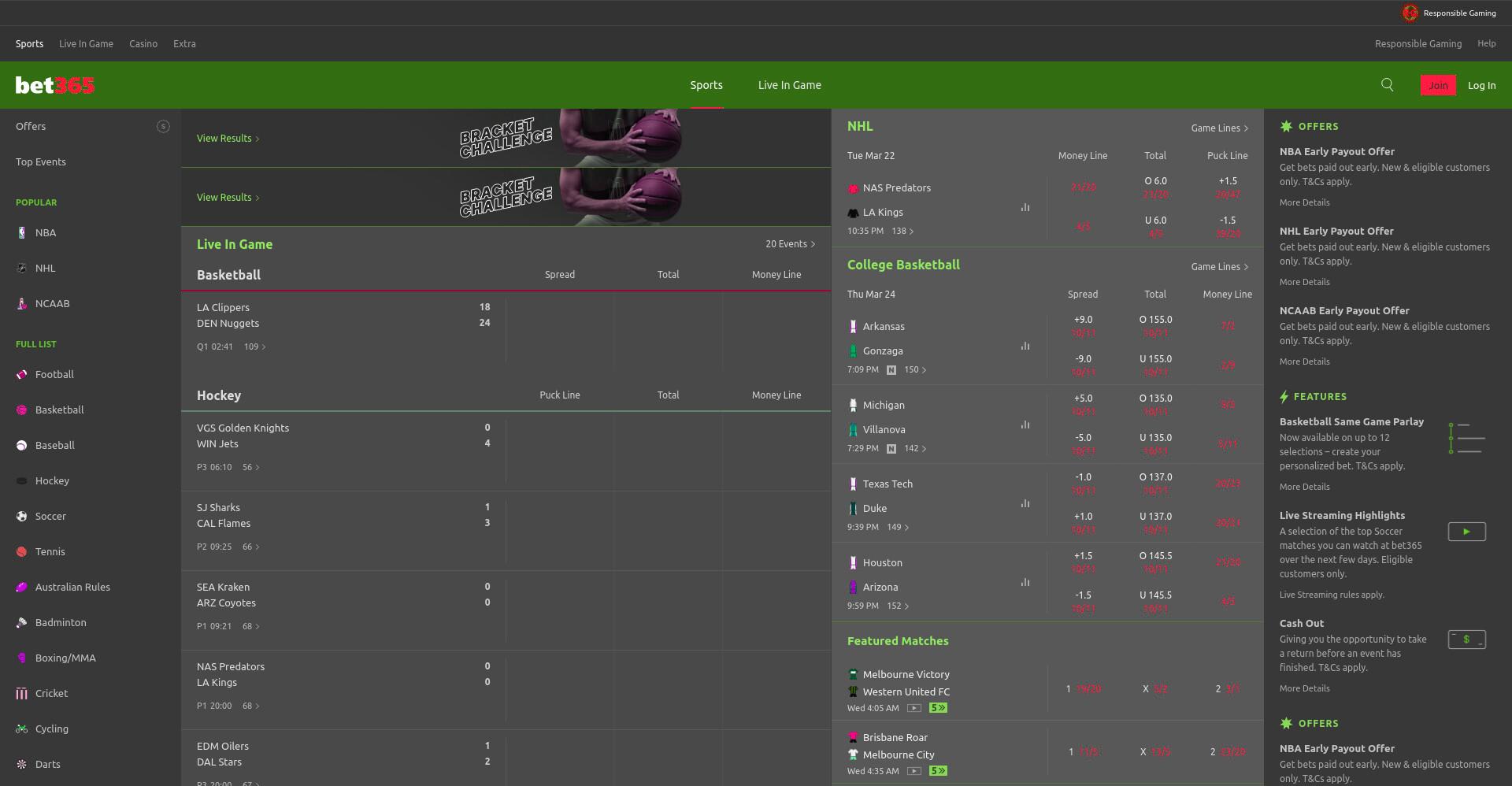Click the Basketball sport icon in sidebar
Viewport: 1512px width, 786px height.
[22, 410]
